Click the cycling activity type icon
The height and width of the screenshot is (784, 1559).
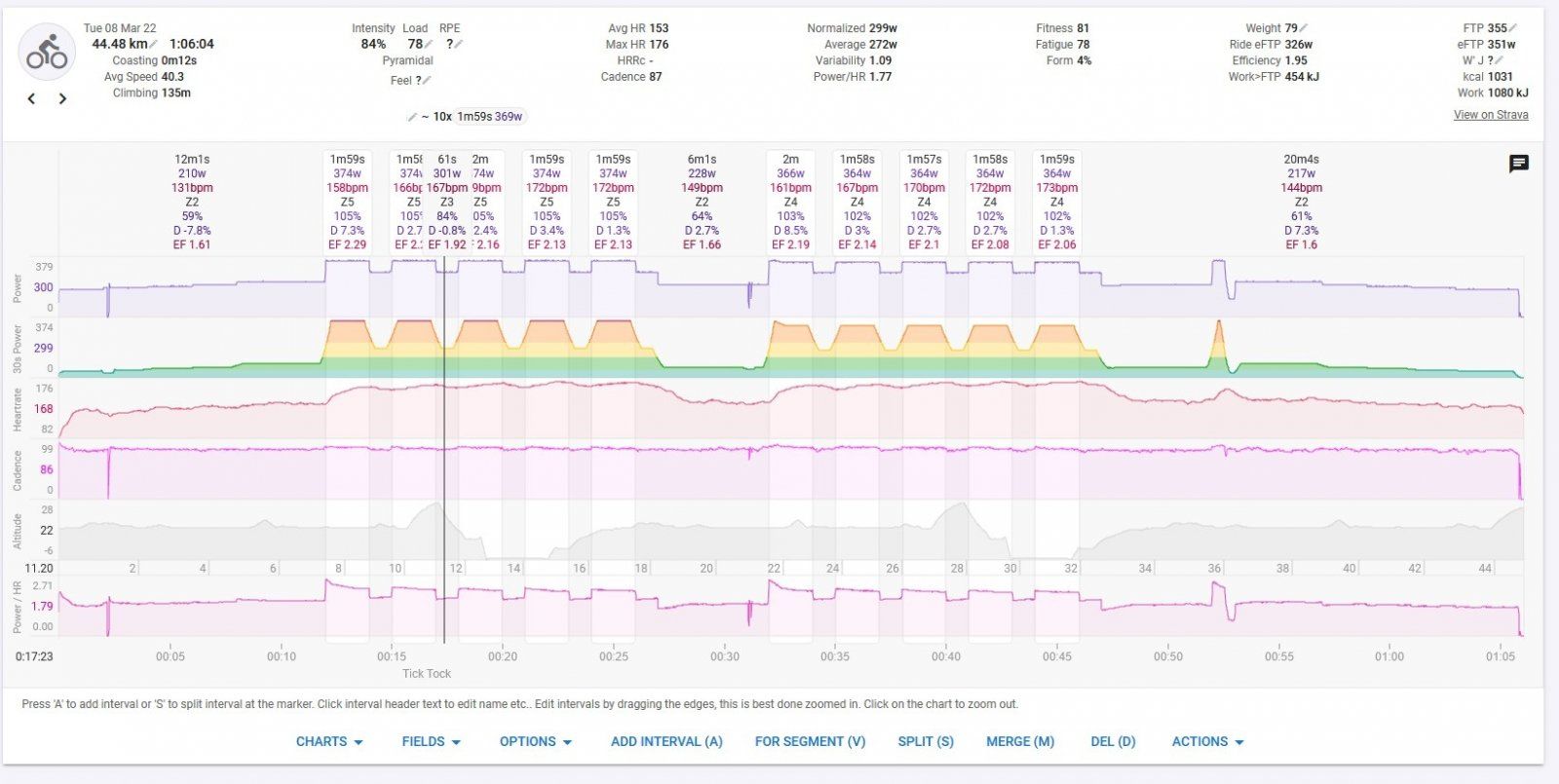[47, 53]
